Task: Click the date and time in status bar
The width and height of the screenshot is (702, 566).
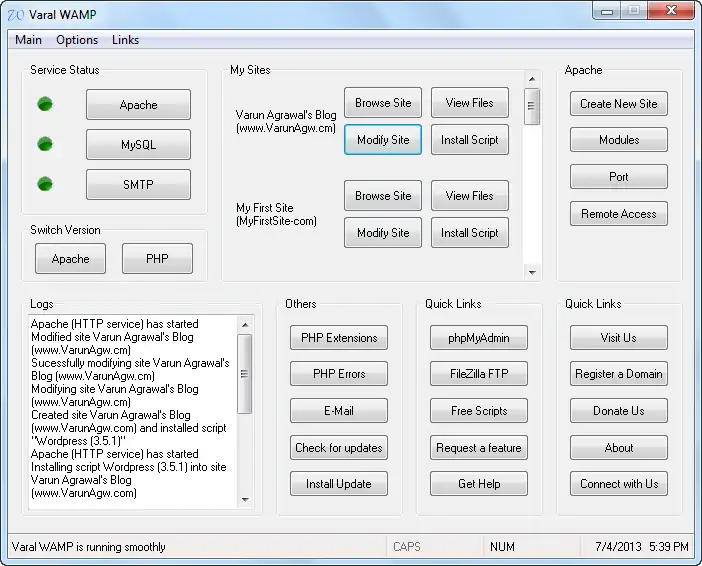Action: click(642, 547)
